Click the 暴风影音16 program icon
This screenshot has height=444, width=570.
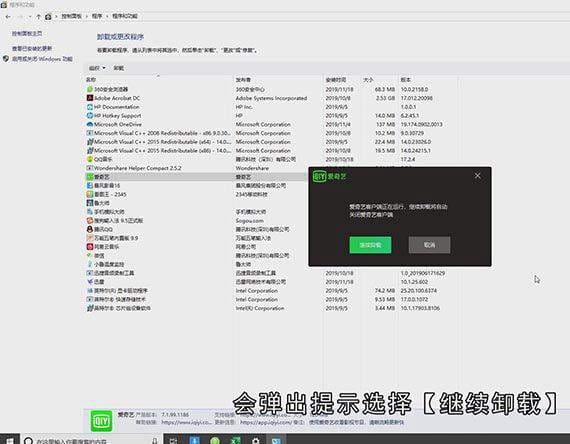click(90, 185)
